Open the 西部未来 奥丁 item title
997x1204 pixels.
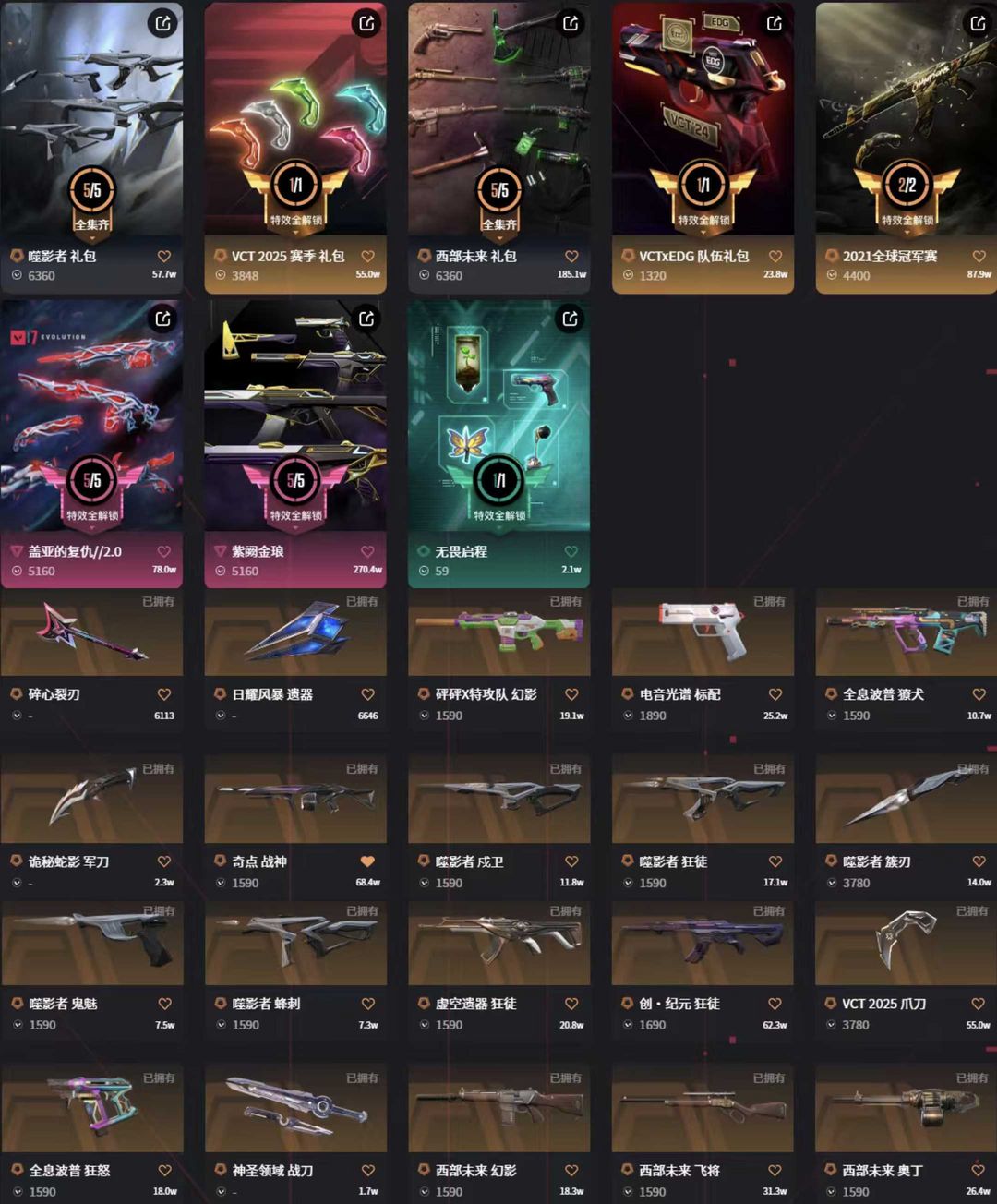882,1170
